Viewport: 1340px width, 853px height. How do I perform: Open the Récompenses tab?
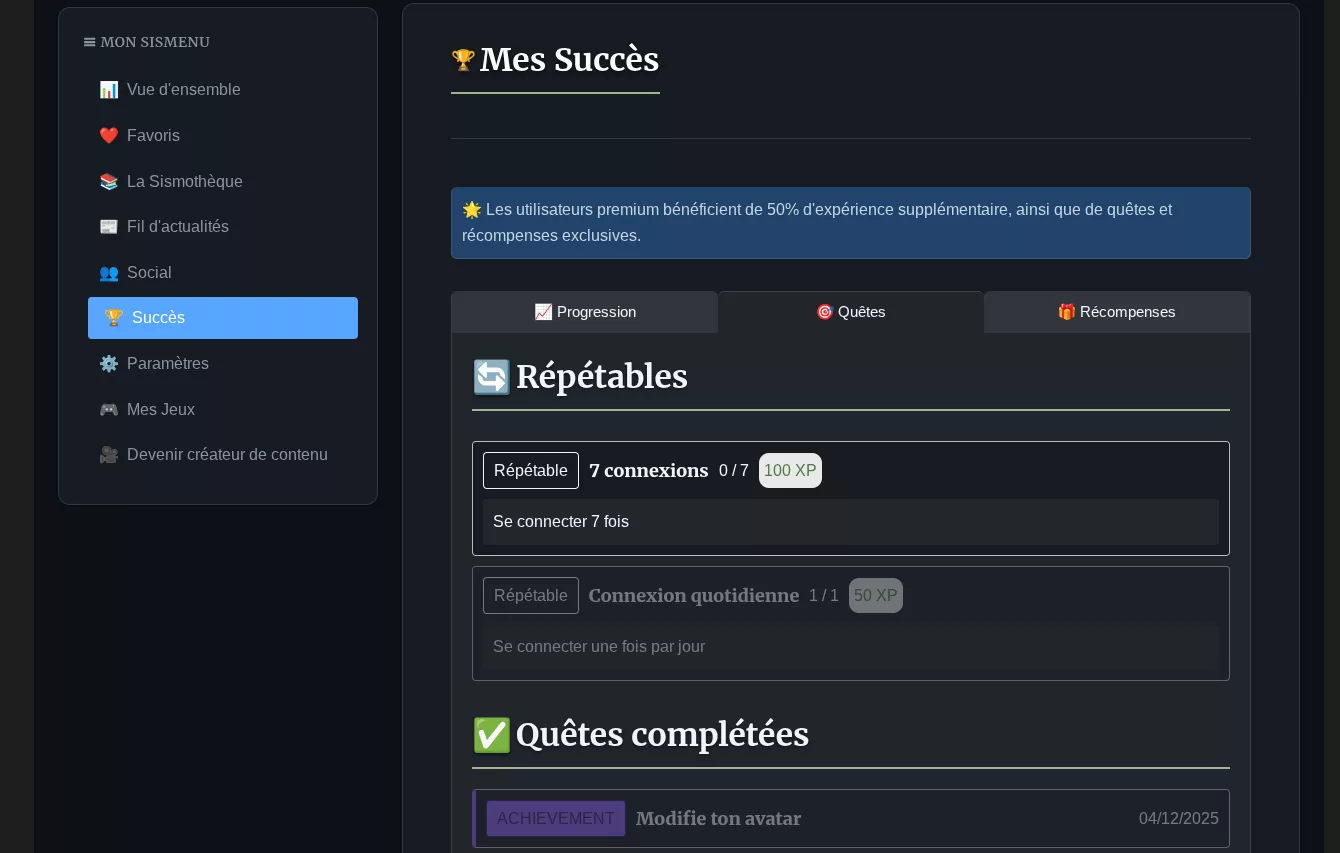(1117, 312)
